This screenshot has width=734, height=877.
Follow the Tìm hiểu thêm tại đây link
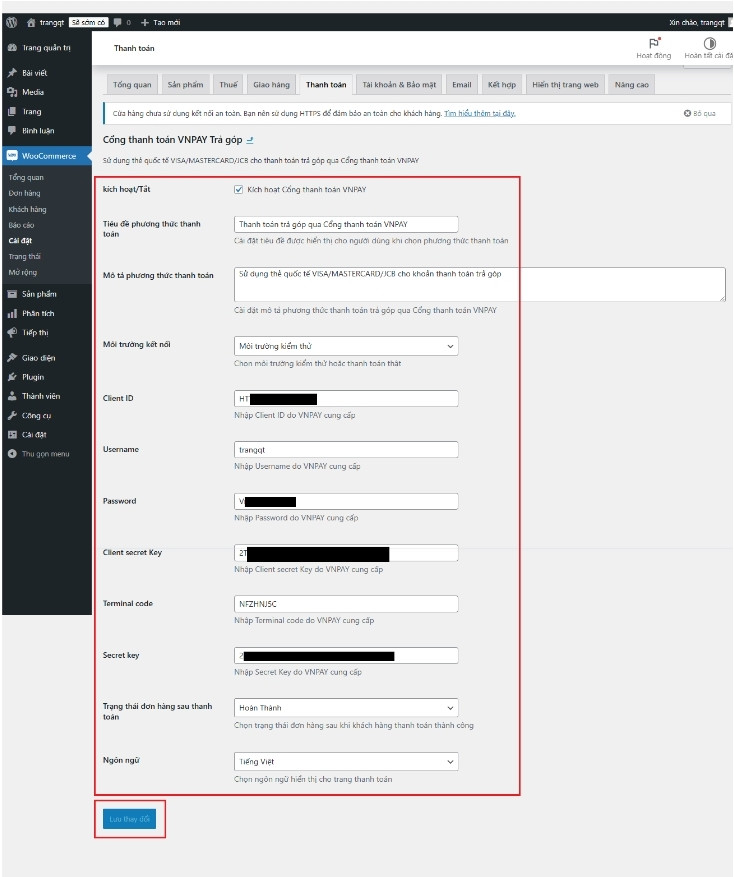(480, 114)
